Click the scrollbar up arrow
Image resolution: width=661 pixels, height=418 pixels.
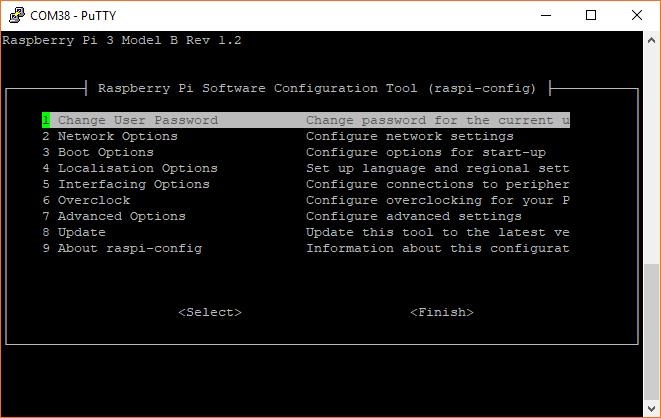click(651, 40)
